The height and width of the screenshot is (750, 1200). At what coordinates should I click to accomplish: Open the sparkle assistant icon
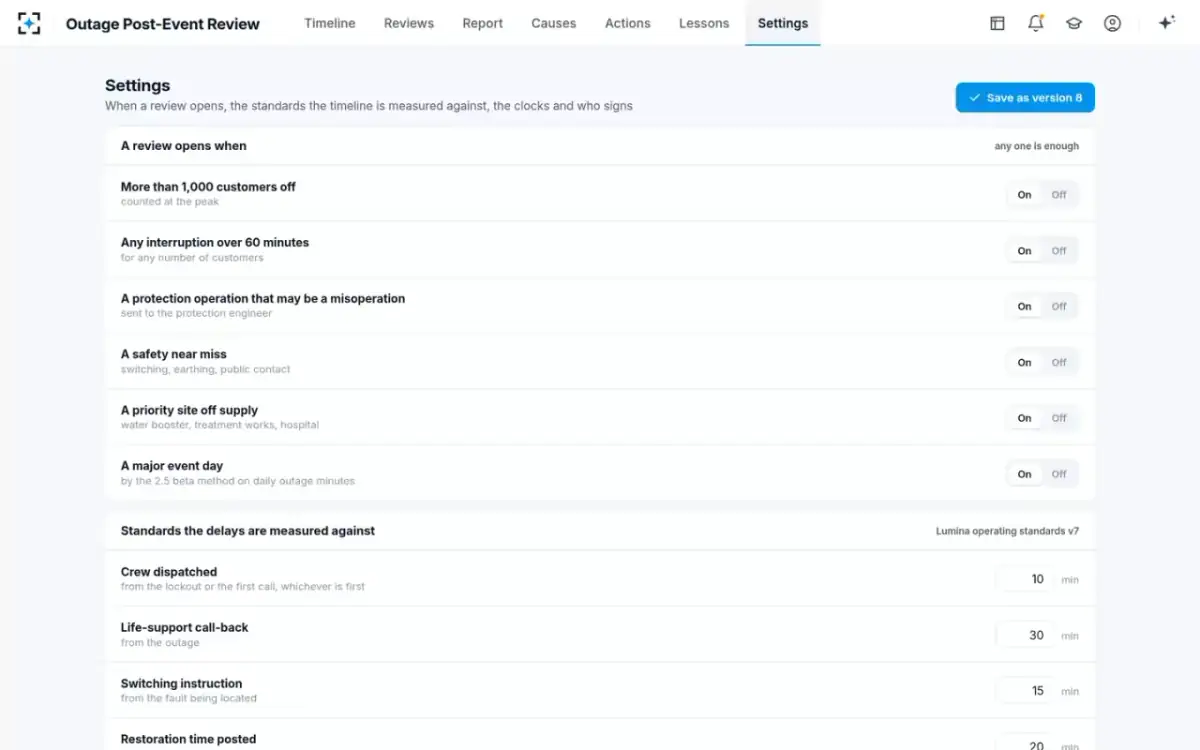pyautogui.click(x=1166, y=23)
